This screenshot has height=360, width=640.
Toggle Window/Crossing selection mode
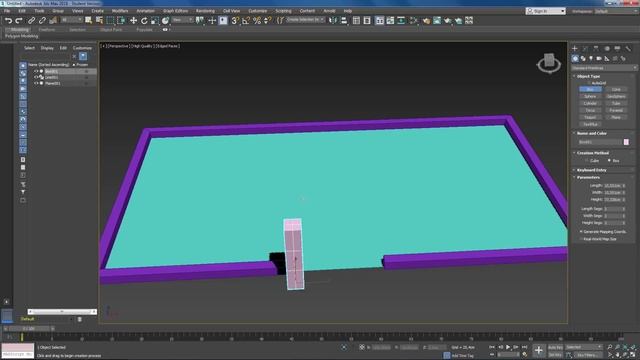121,20
